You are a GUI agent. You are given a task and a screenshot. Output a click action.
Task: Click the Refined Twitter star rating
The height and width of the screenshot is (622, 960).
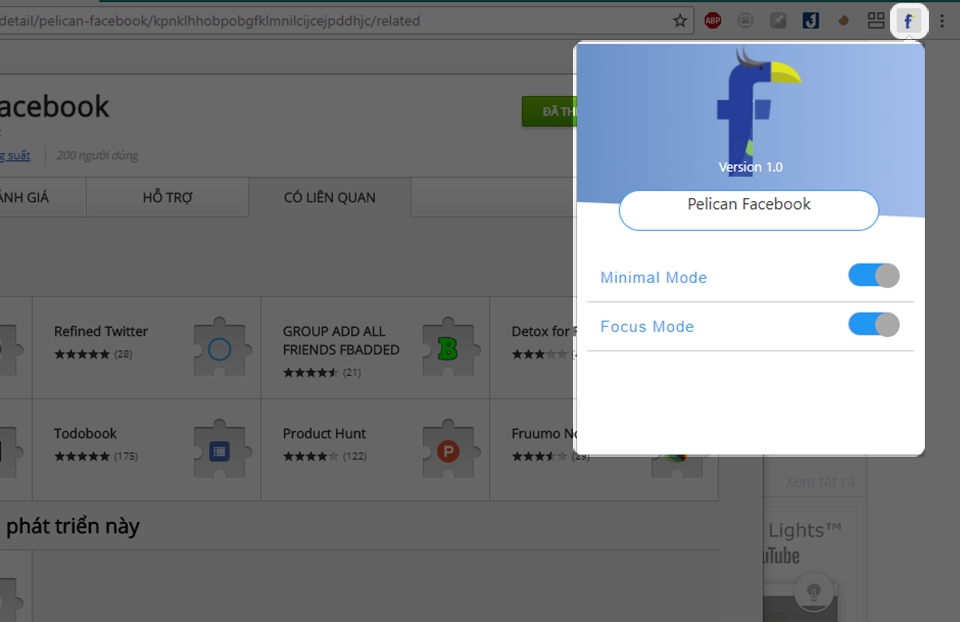pyautogui.click(x=82, y=354)
